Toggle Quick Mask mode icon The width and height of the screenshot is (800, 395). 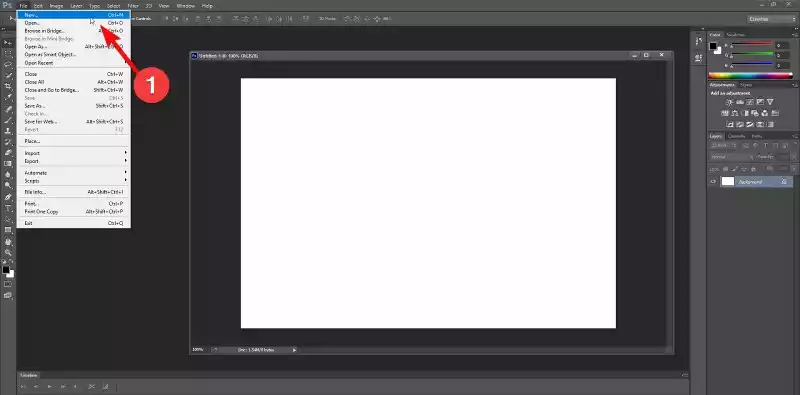pyautogui.click(x=8, y=284)
